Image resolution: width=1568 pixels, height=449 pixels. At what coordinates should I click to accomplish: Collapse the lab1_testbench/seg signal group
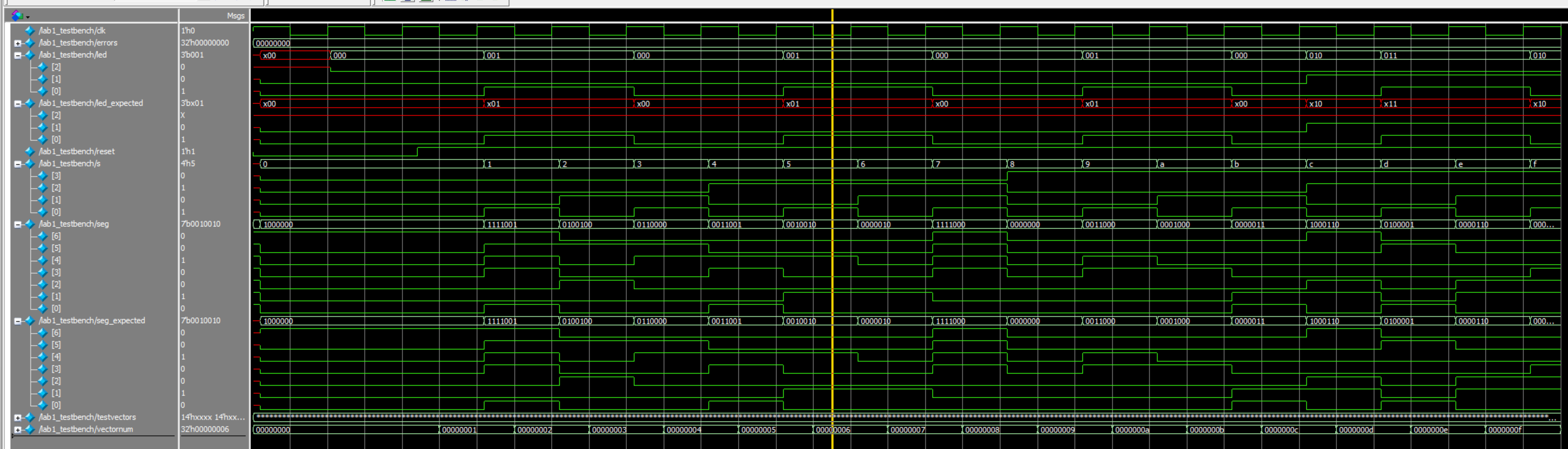click(x=18, y=224)
